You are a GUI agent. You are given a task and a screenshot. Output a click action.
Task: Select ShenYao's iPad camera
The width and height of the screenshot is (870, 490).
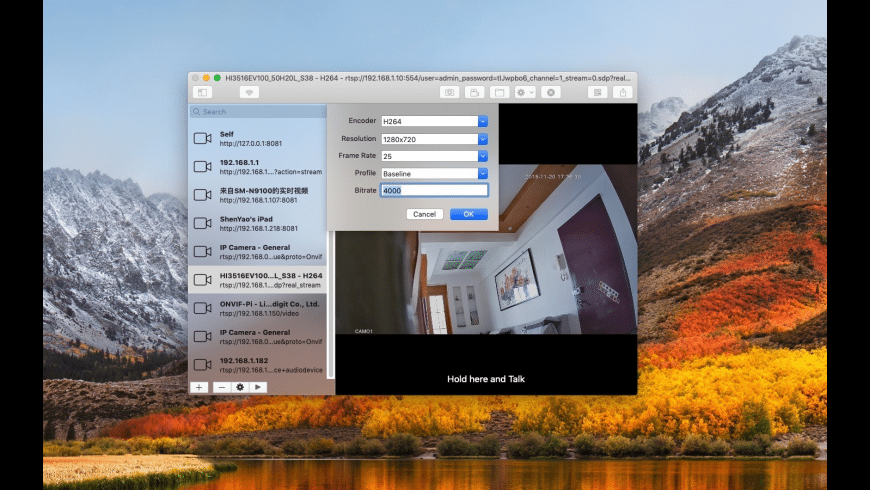tap(257, 223)
